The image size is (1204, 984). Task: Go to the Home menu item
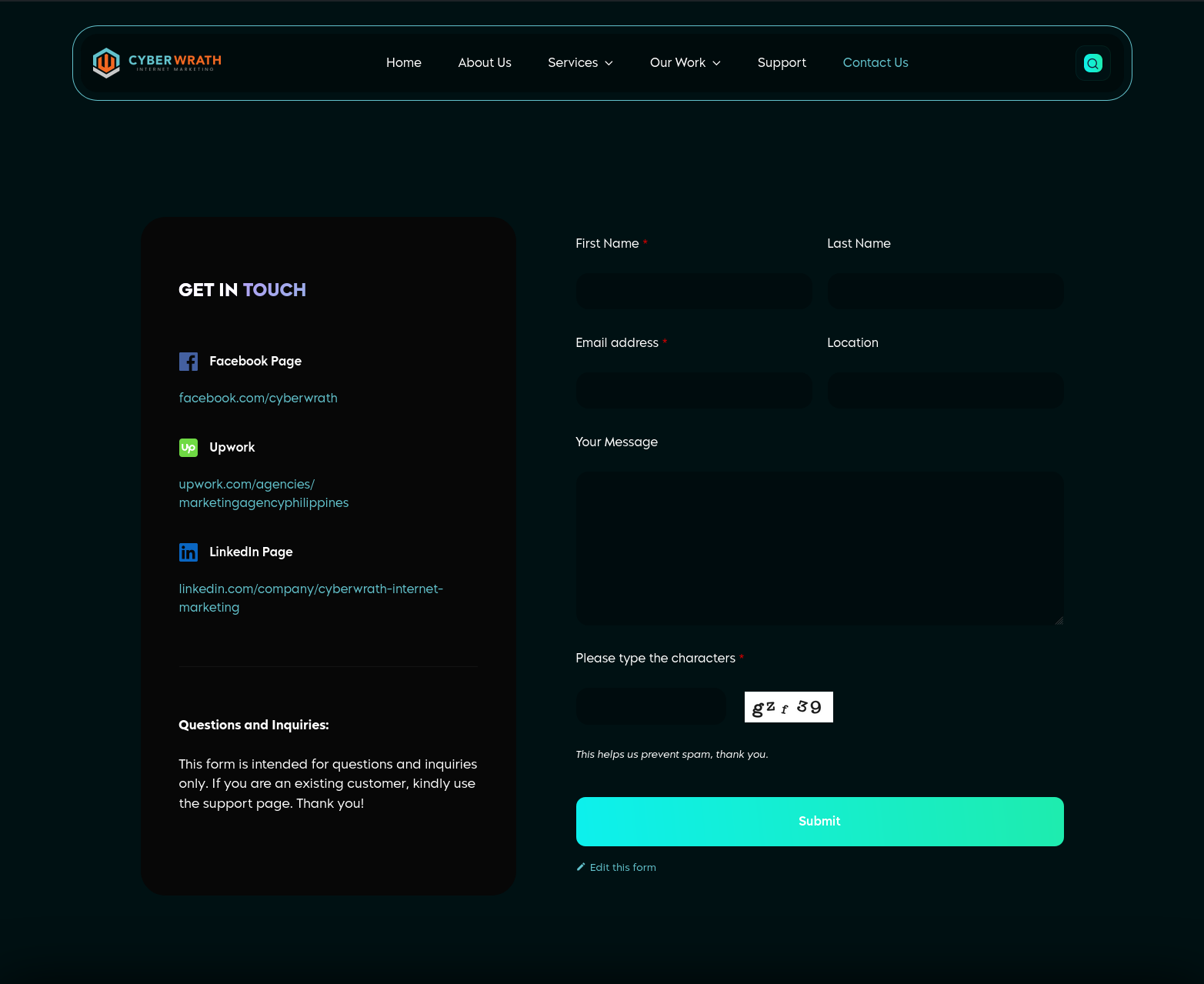click(403, 63)
